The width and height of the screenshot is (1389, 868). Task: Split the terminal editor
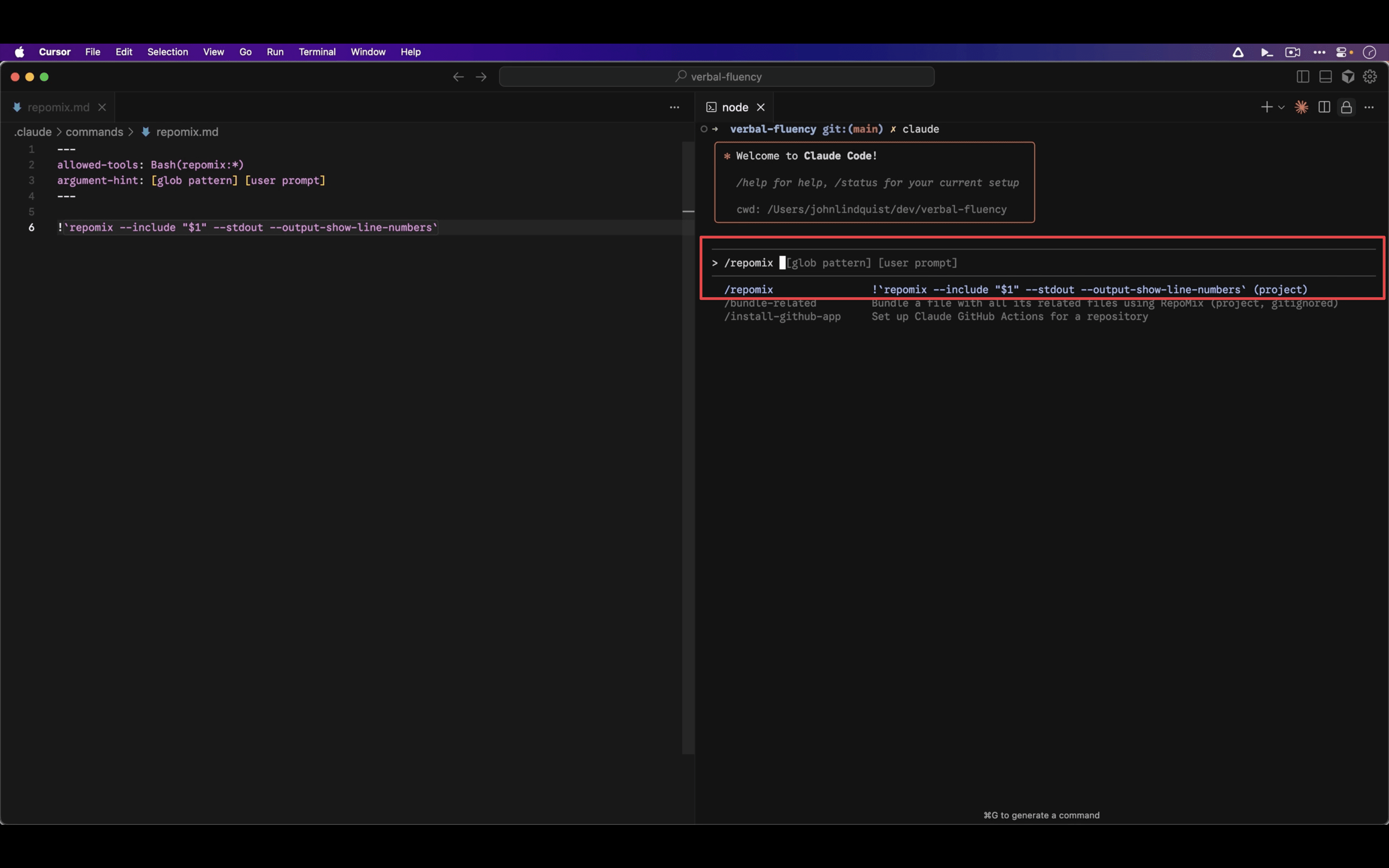pos(1324,107)
